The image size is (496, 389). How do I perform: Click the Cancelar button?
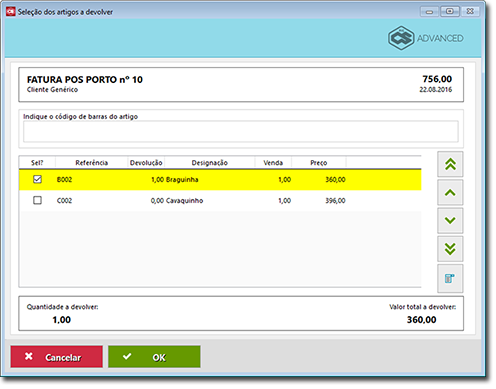point(56,357)
